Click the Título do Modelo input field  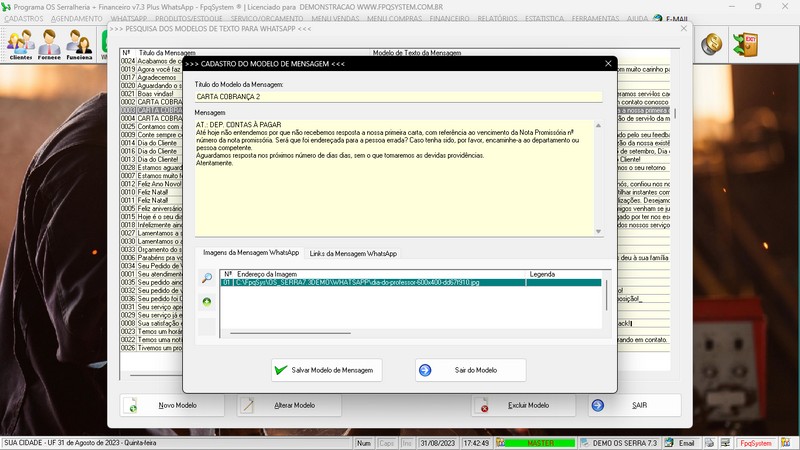pyautogui.click(x=398, y=96)
